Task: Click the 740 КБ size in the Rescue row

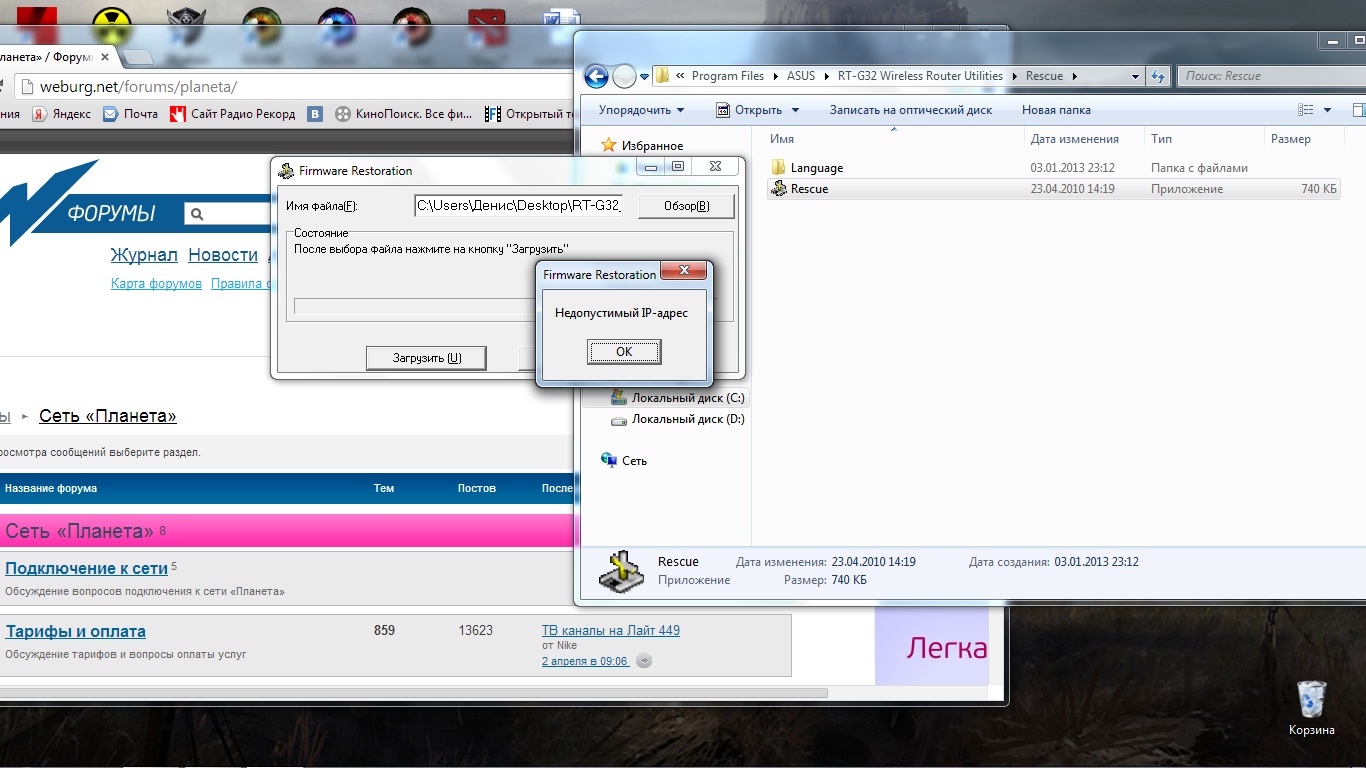Action: 1319,189
